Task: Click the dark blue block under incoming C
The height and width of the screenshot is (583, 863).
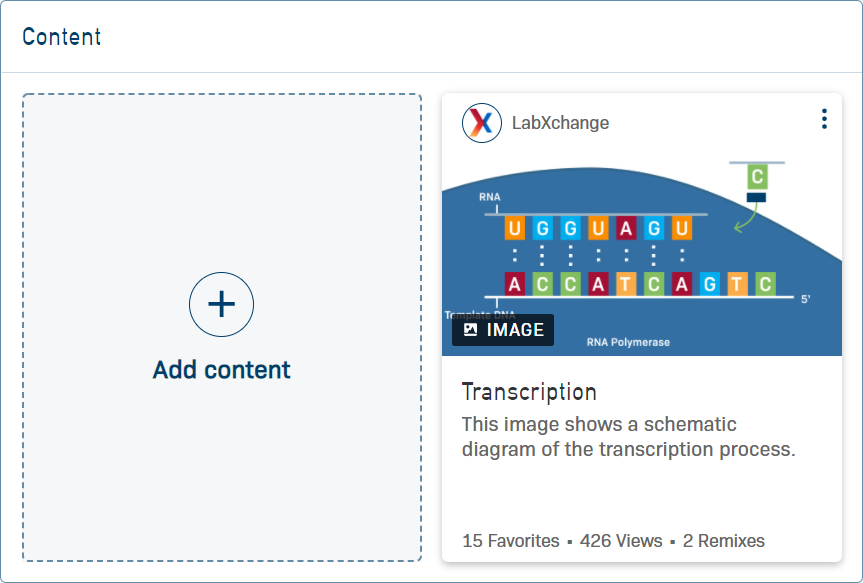Action: [x=757, y=197]
